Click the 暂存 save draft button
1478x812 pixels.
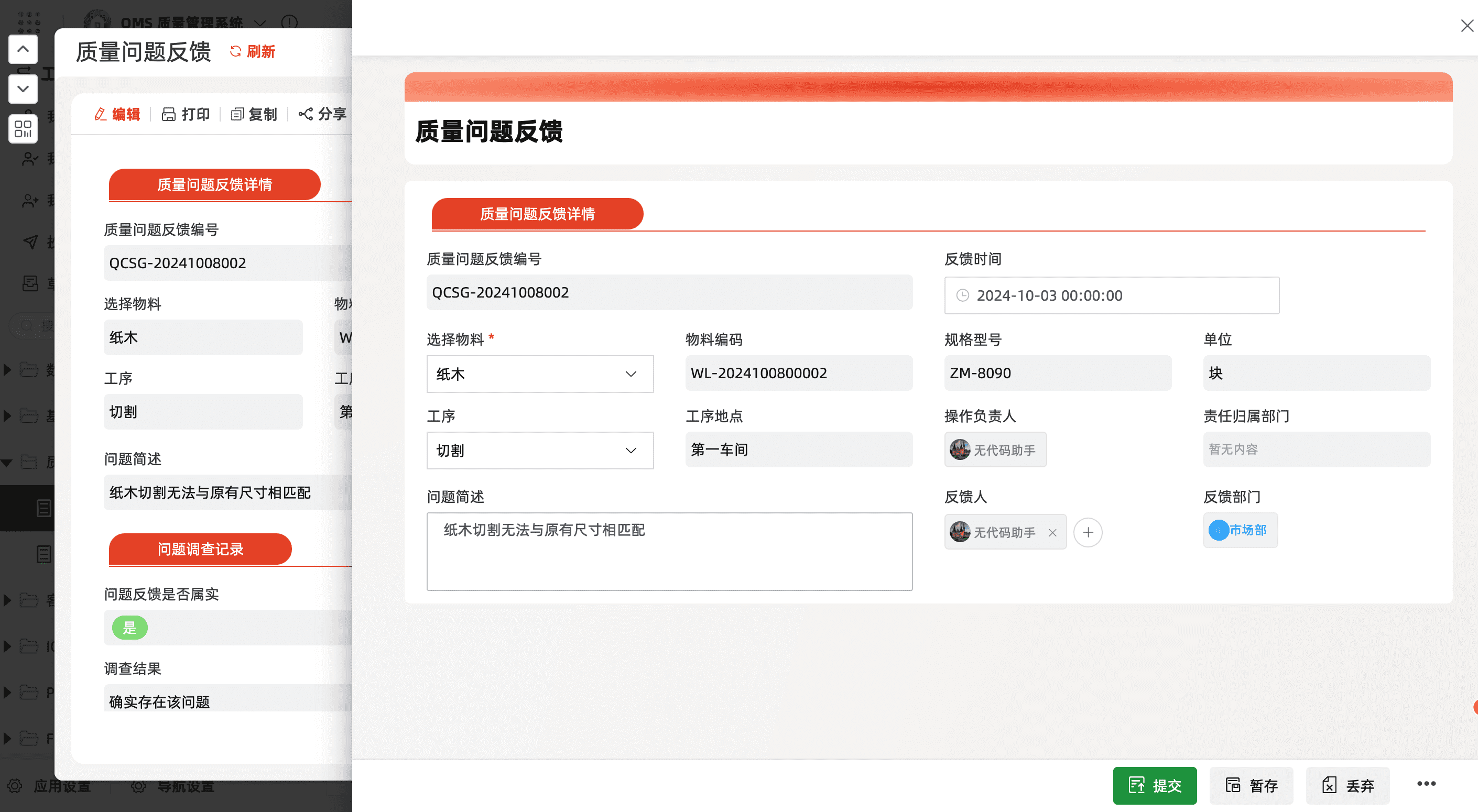(x=1251, y=785)
